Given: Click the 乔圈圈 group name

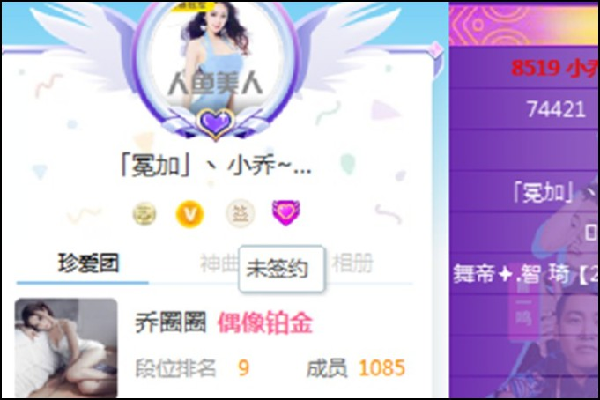Looking at the screenshot, I should click(x=171, y=322).
